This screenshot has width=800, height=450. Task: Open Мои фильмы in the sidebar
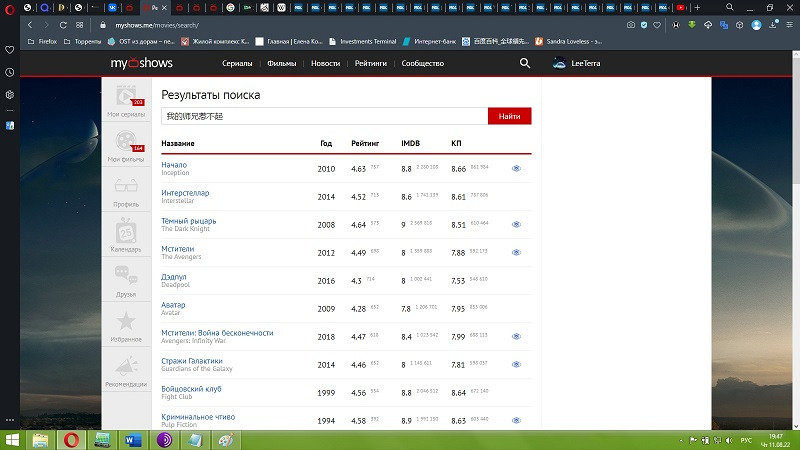click(126, 146)
